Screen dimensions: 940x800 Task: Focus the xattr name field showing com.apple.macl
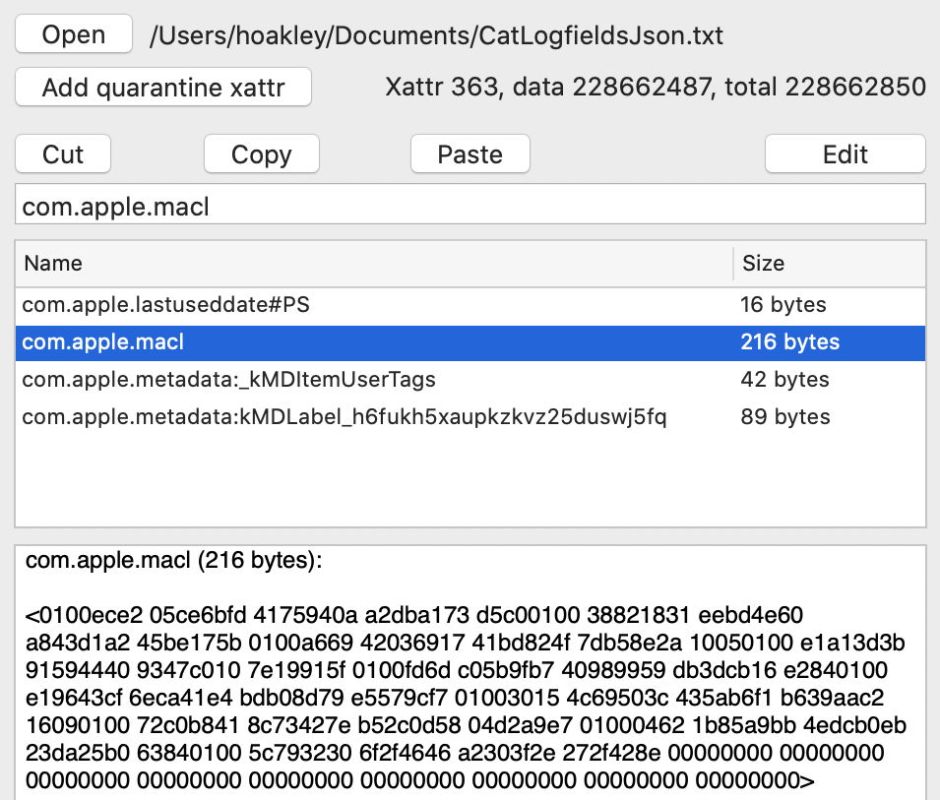(x=470, y=206)
